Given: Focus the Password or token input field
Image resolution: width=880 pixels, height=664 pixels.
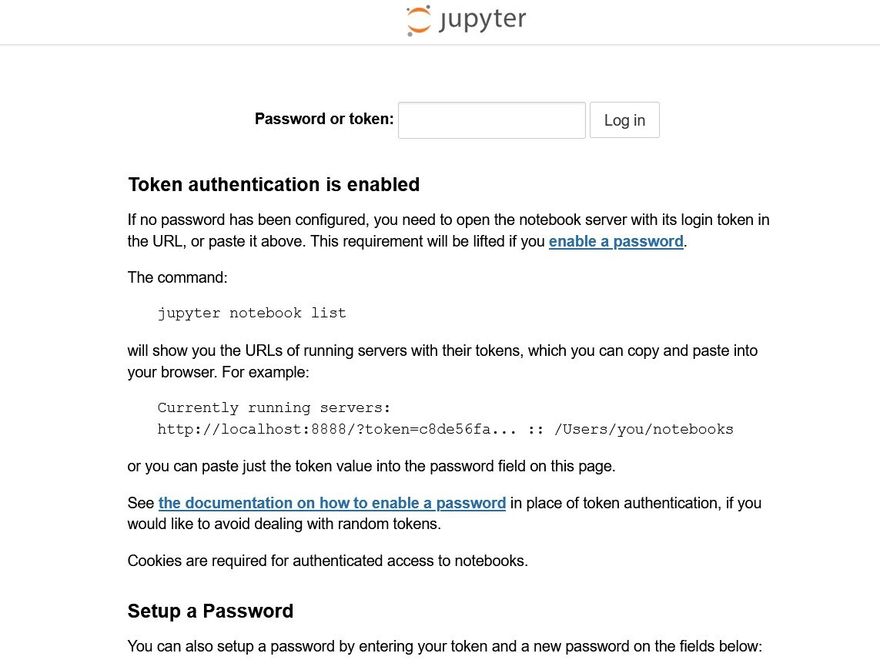Looking at the screenshot, I should (491, 120).
